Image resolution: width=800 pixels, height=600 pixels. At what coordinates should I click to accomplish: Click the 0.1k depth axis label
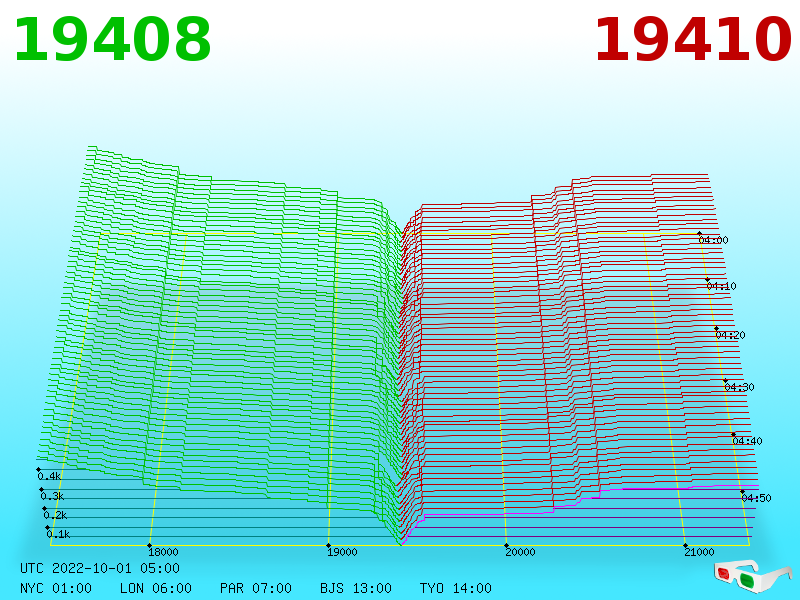[58, 534]
